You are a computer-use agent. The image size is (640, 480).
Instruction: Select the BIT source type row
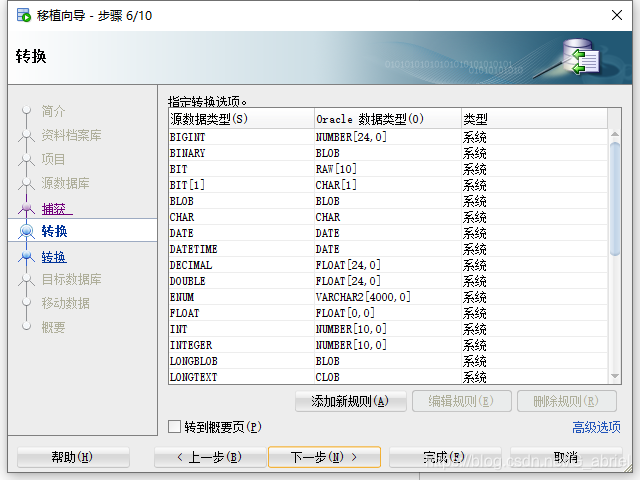(x=388, y=169)
